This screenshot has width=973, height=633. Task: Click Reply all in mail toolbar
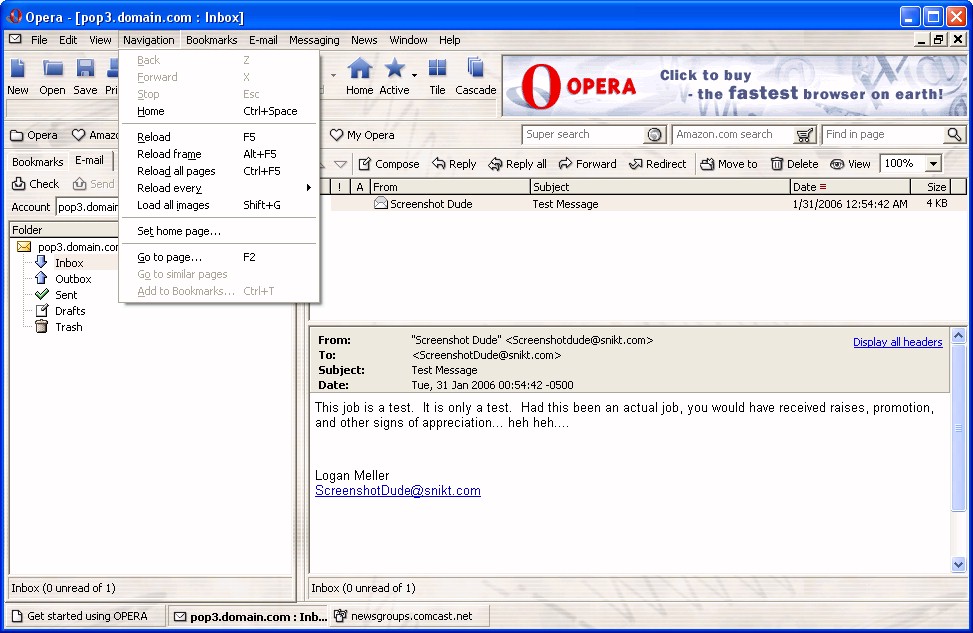coord(518,164)
